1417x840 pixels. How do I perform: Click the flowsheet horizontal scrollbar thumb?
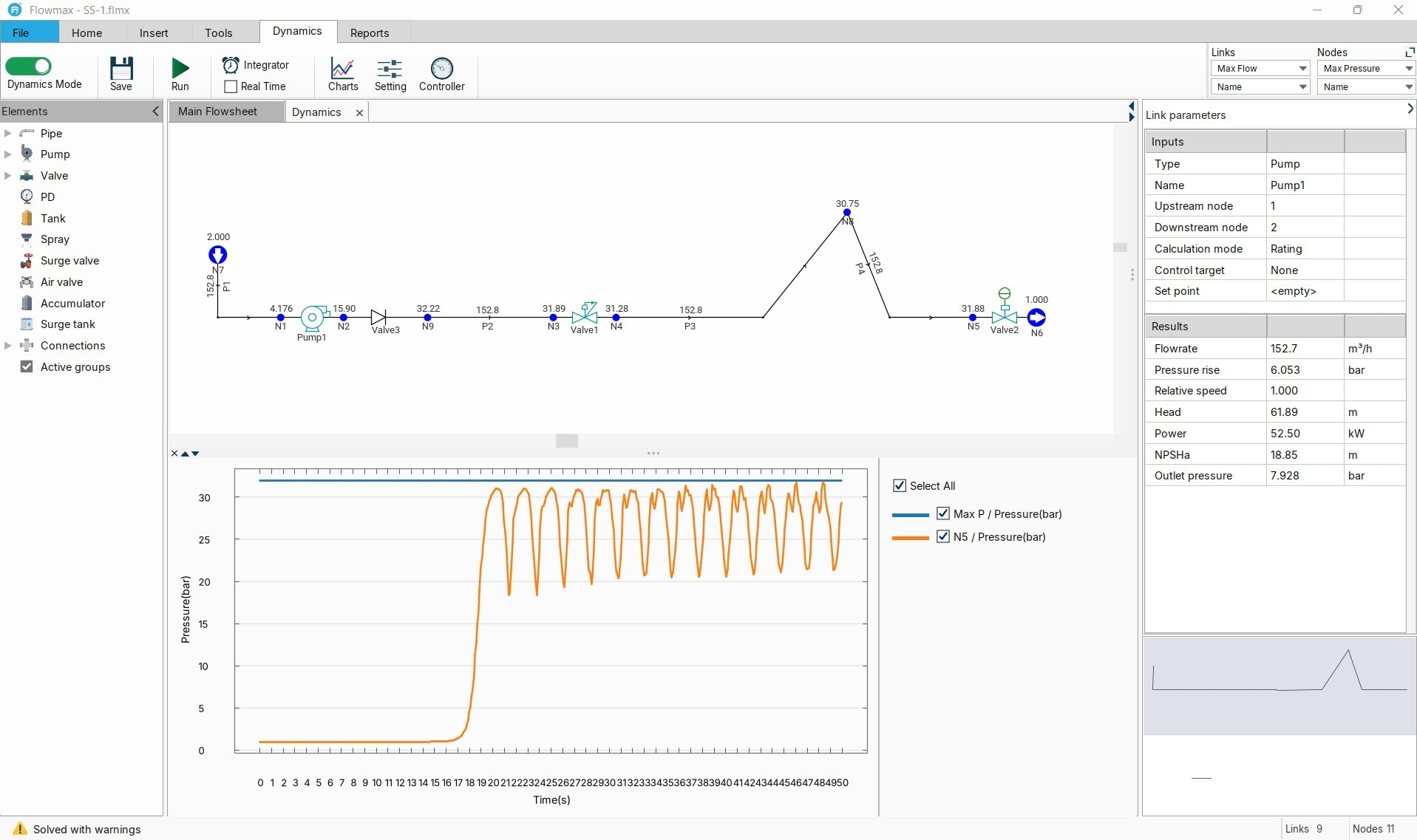(x=567, y=440)
